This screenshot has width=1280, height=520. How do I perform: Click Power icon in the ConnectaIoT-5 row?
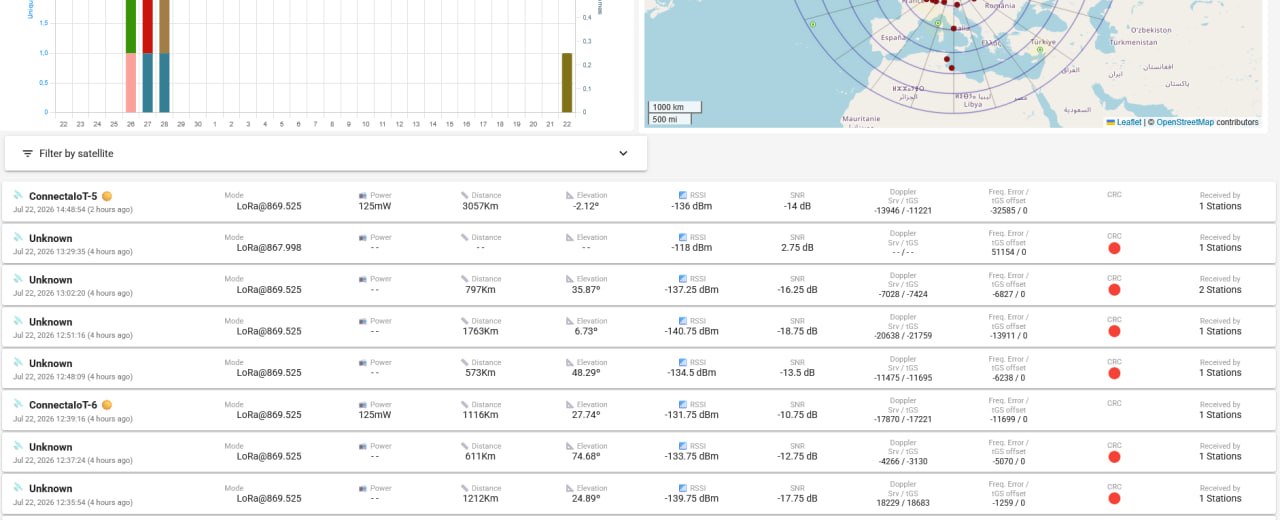pyautogui.click(x=363, y=195)
